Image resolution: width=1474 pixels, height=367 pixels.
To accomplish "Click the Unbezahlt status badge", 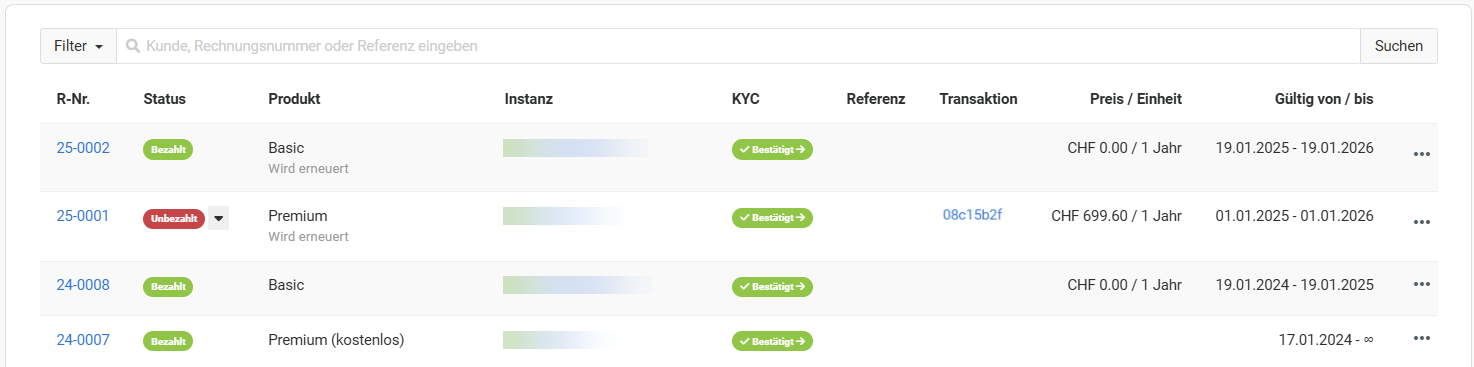I will click(x=174, y=218).
